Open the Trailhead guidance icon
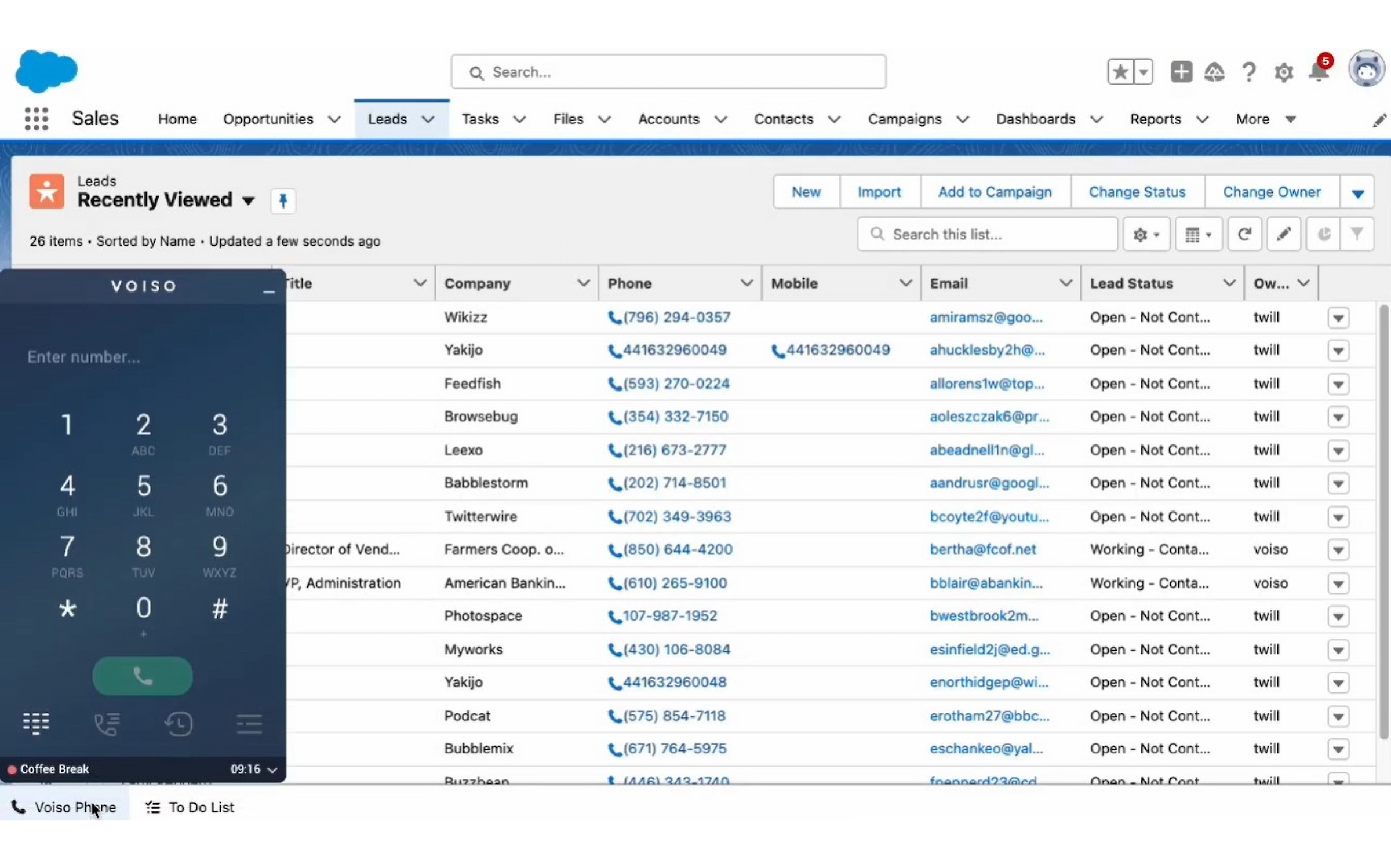 (x=1214, y=72)
